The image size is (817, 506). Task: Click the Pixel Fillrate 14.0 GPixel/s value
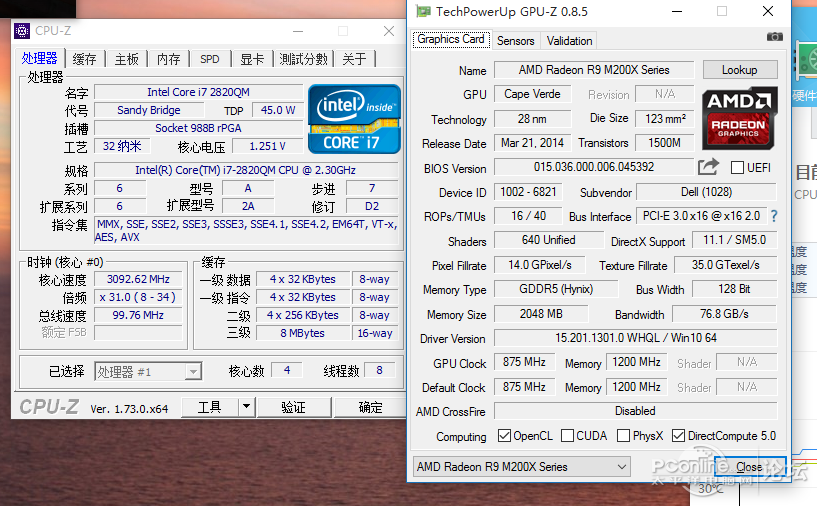540,265
